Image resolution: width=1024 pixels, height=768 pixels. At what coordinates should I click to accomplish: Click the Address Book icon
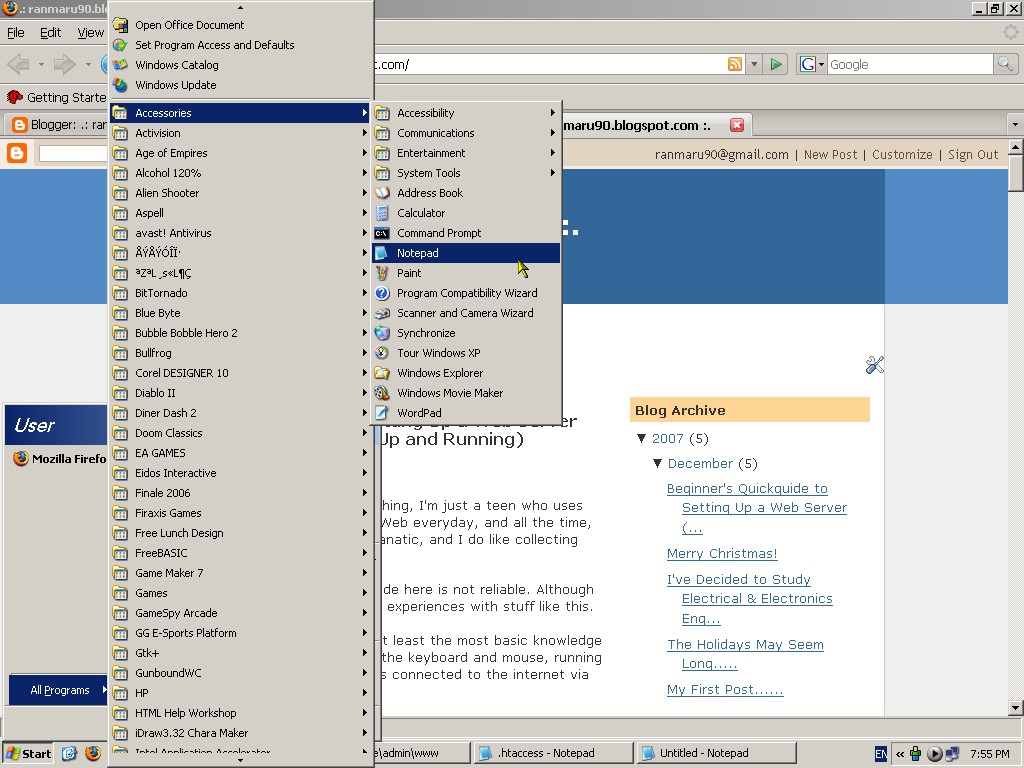point(382,193)
